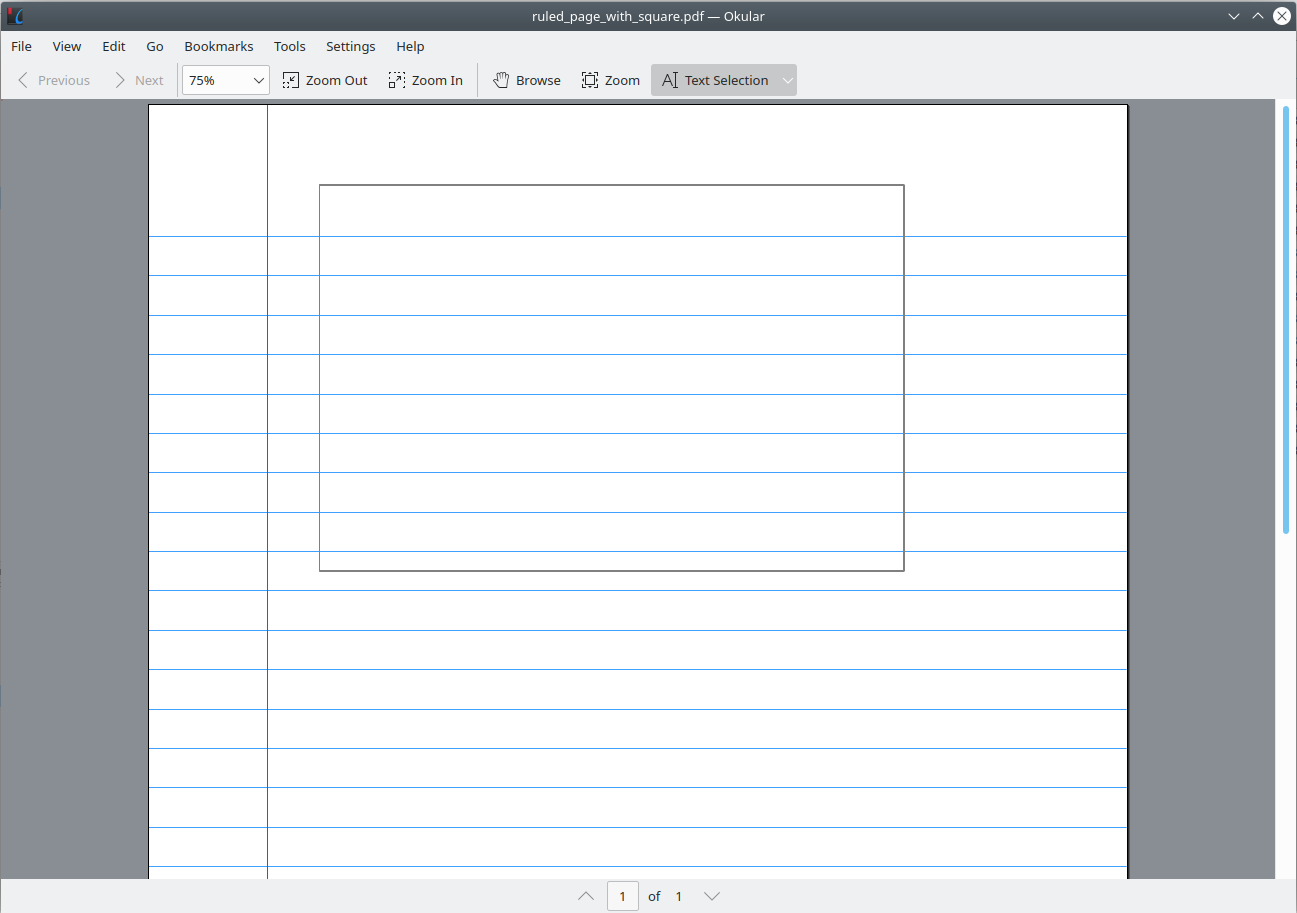Open the Help menu
The height and width of the screenshot is (913, 1297).
[x=410, y=46]
